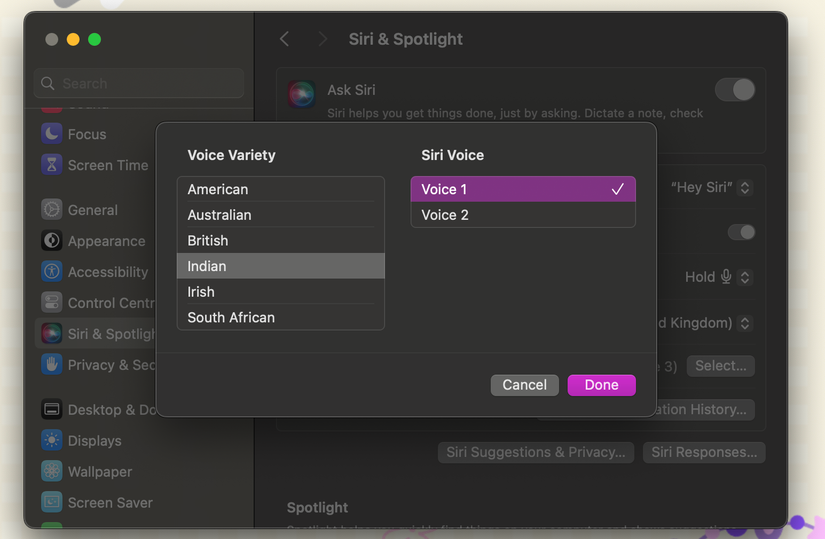This screenshot has height=539, width=825.
Task: Select American voice variety
Action: click(x=280, y=189)
